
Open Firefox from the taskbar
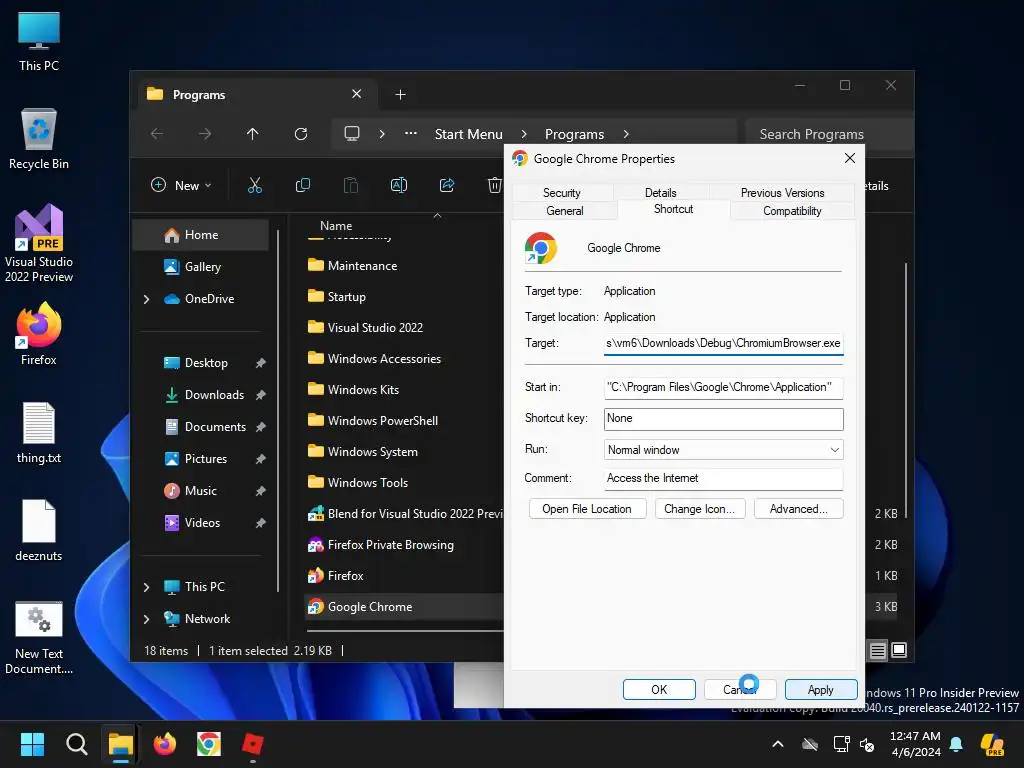(165, 744)
